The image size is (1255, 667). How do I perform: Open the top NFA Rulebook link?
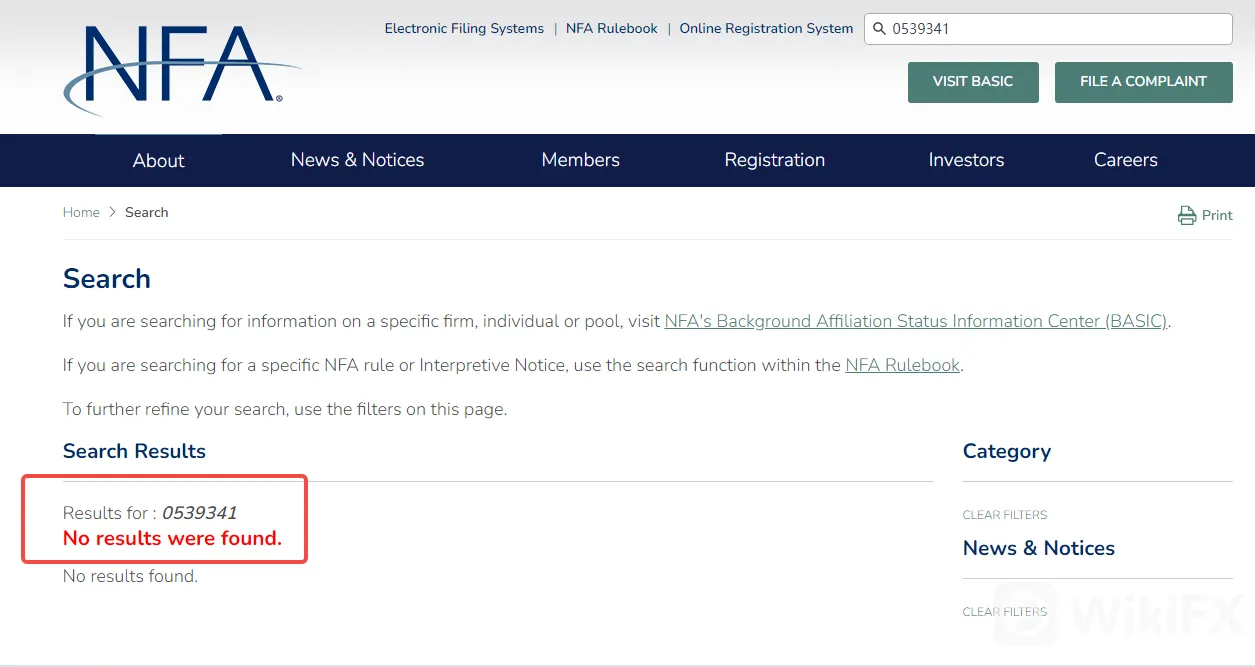click(x=612, y=29)
